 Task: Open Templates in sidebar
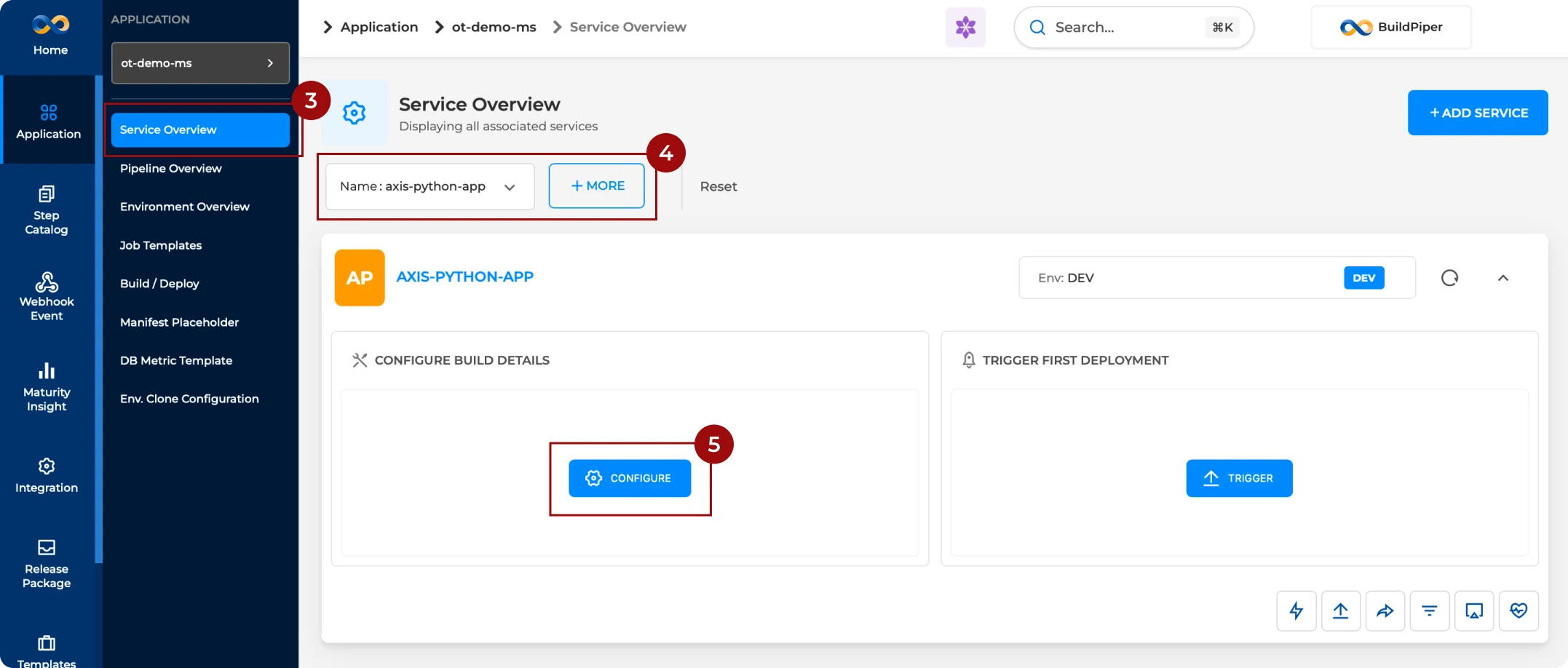point(47,651)
